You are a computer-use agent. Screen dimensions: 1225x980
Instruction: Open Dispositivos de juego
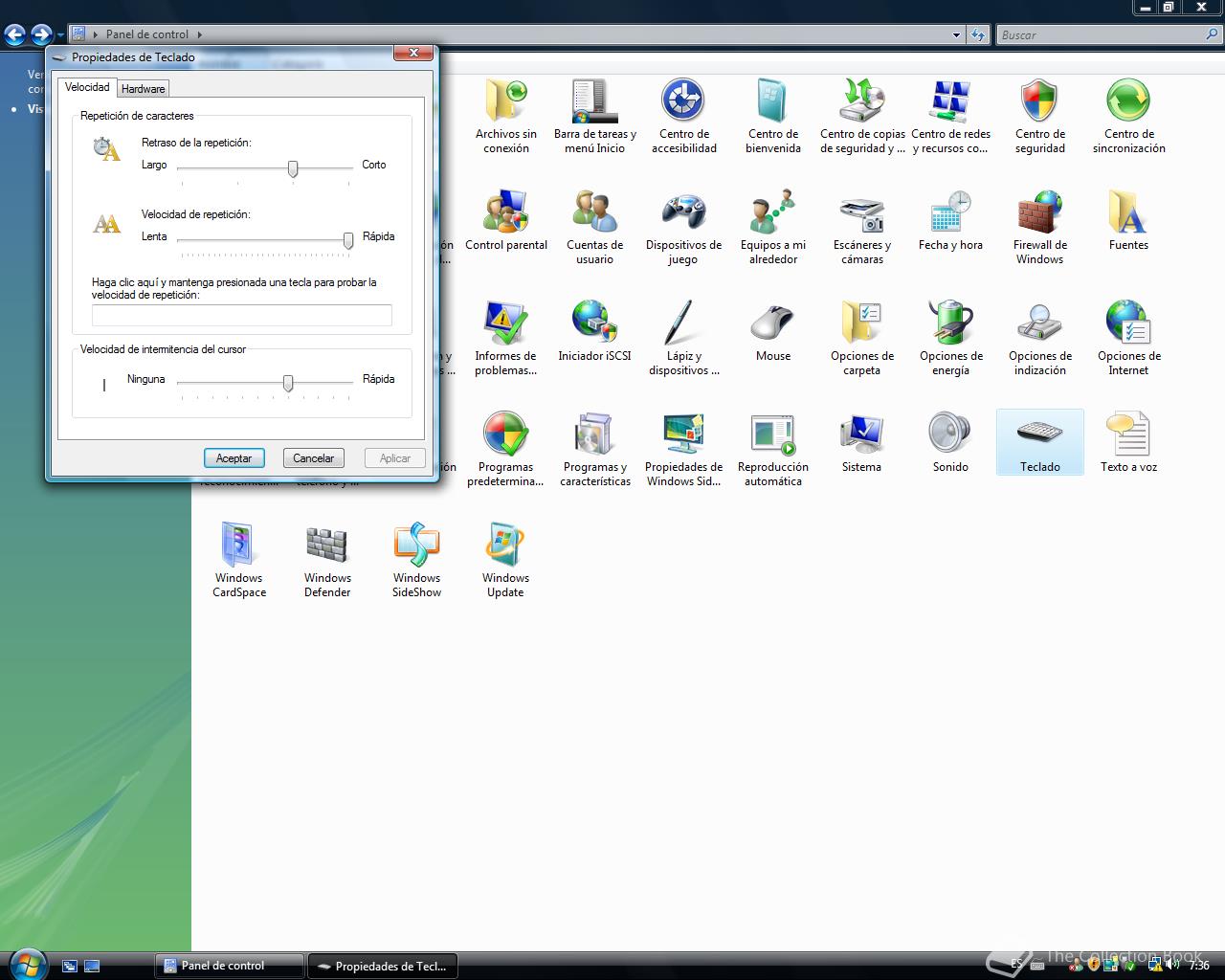pos(683,228)
